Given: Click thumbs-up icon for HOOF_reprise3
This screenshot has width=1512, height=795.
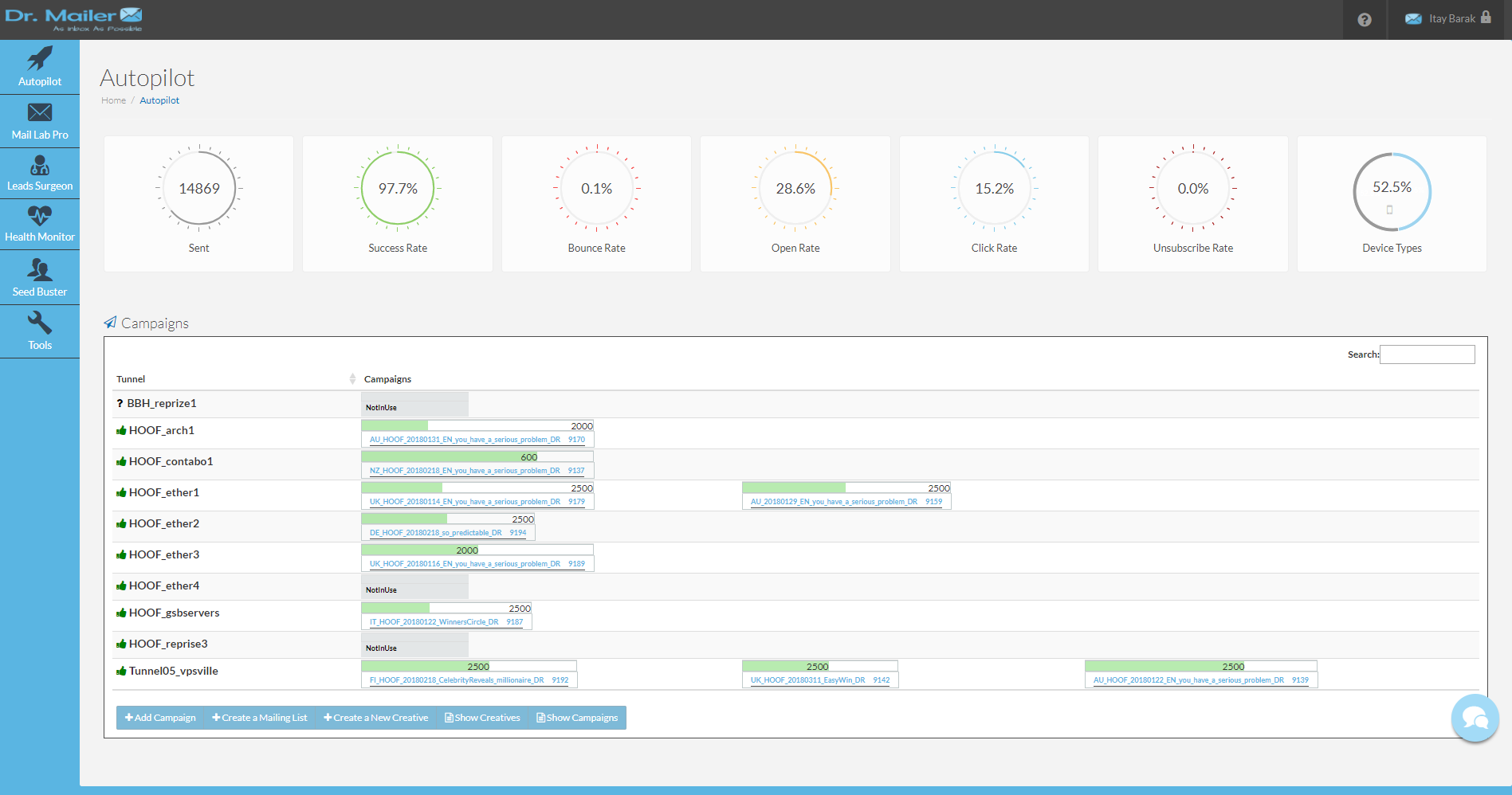Looking at the screenshot, I should 121,644.
